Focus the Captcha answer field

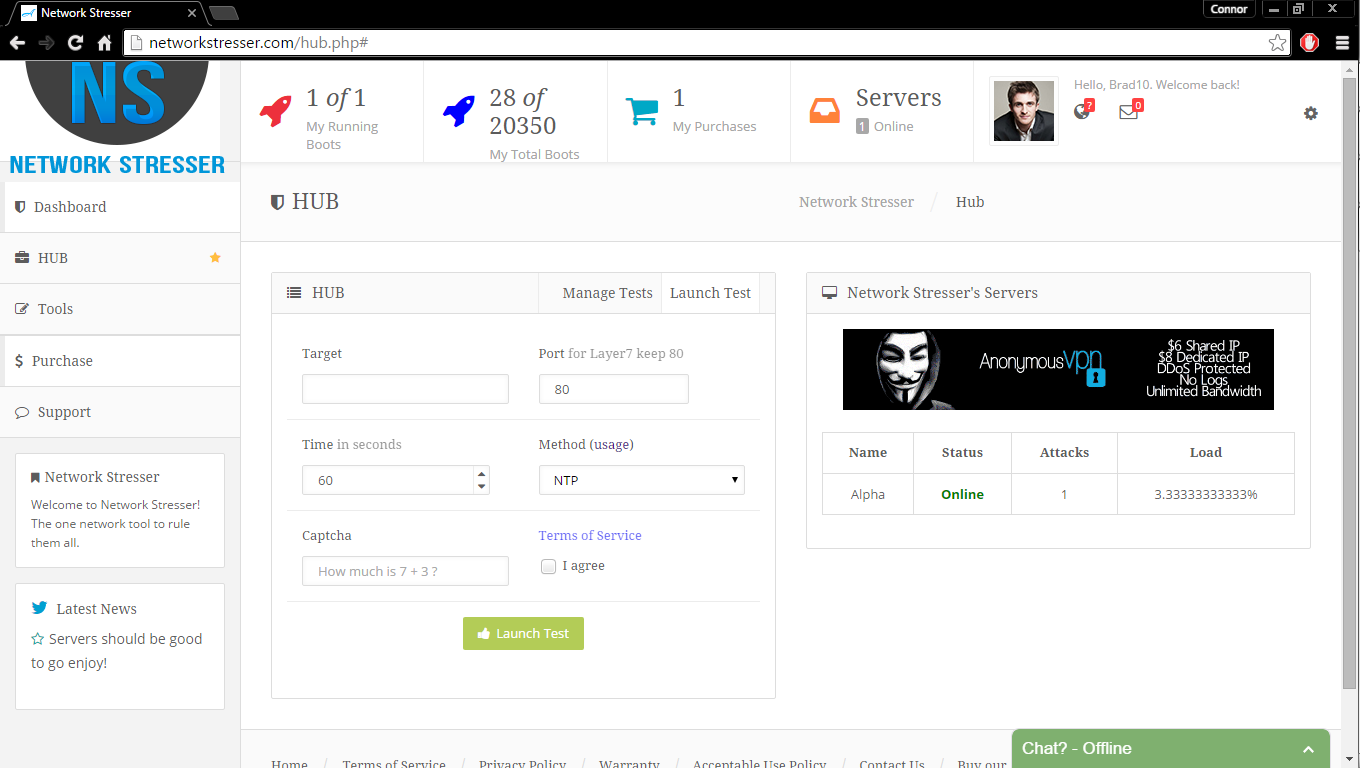pyautogui.click(x=405, y=571)
